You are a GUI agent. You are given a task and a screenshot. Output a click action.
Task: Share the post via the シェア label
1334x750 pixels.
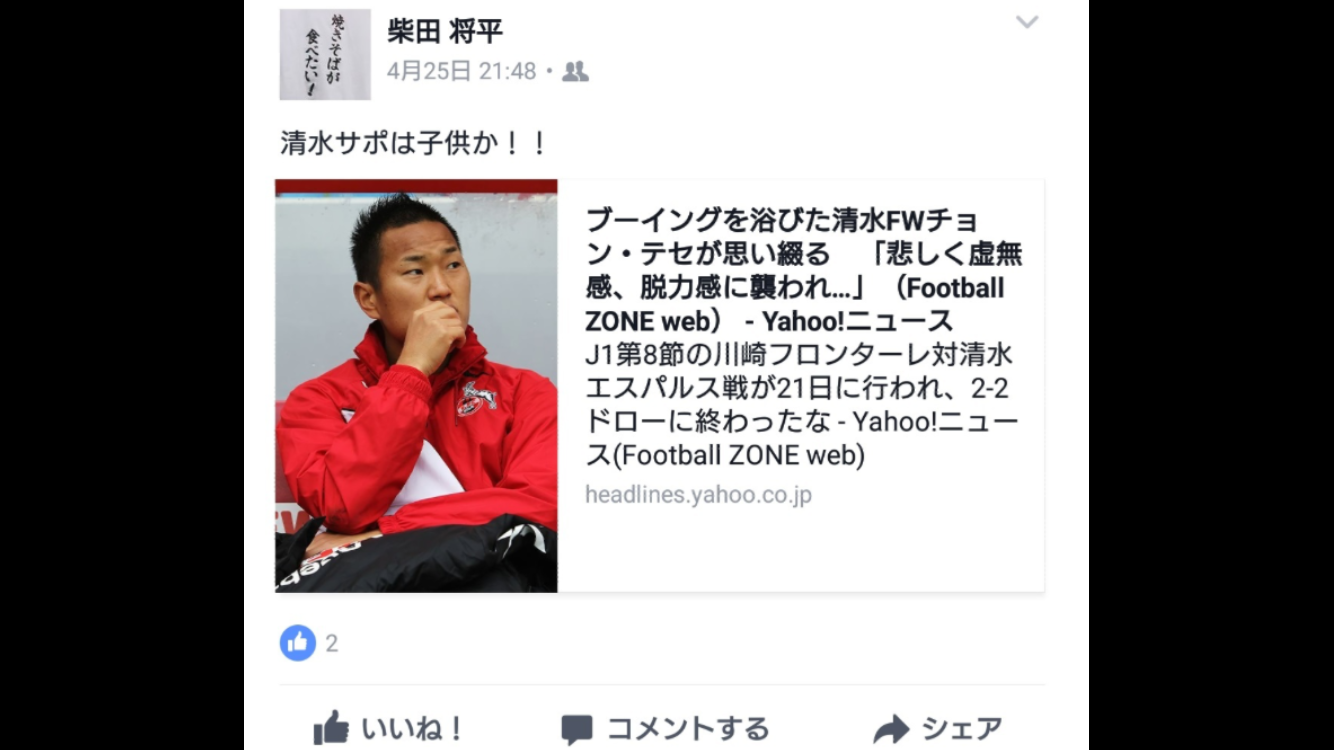(962, 729)
